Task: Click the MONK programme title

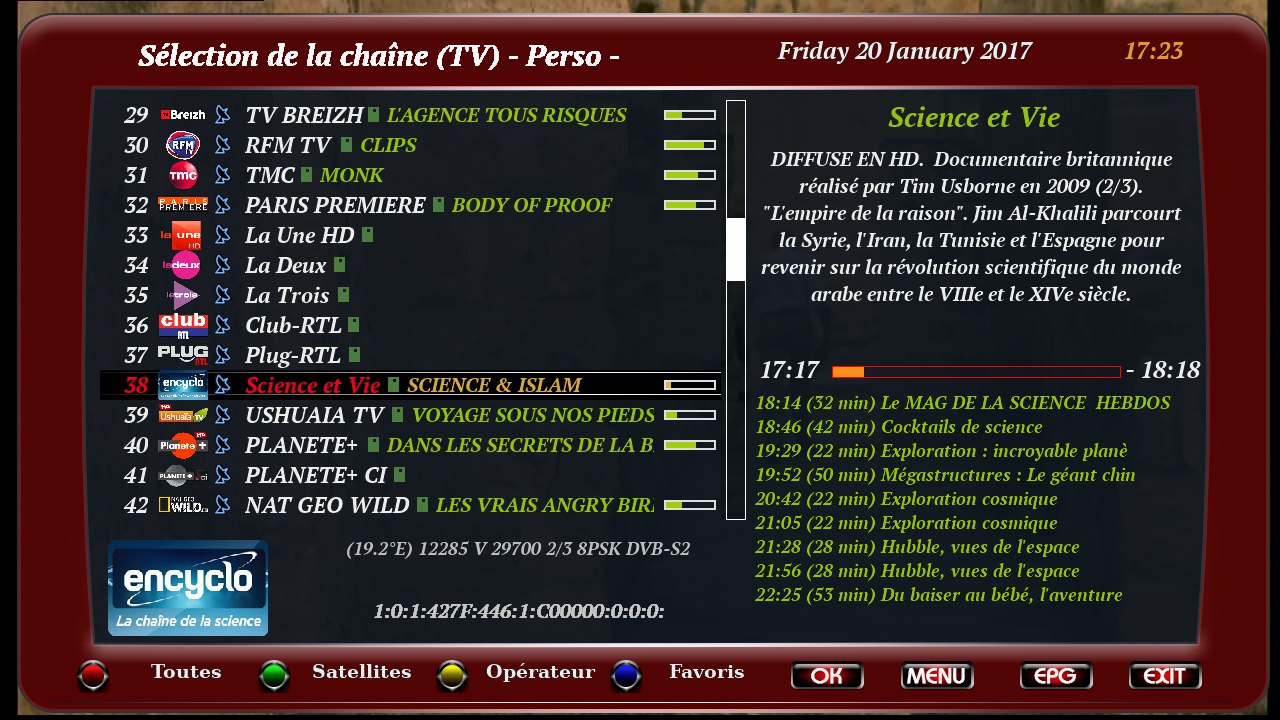Action: pyautogui.click(x=352, y=175)
